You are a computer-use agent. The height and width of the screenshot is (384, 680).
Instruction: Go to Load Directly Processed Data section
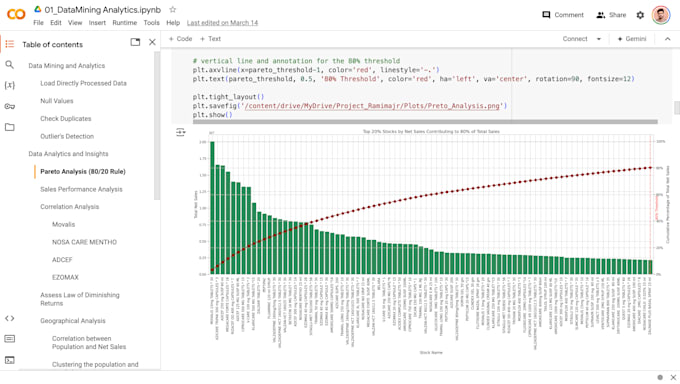pos(83,83)
